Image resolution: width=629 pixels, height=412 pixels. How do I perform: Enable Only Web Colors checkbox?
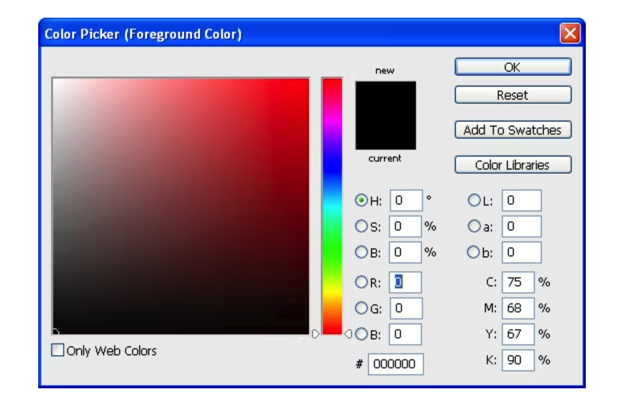pos(58,351)
